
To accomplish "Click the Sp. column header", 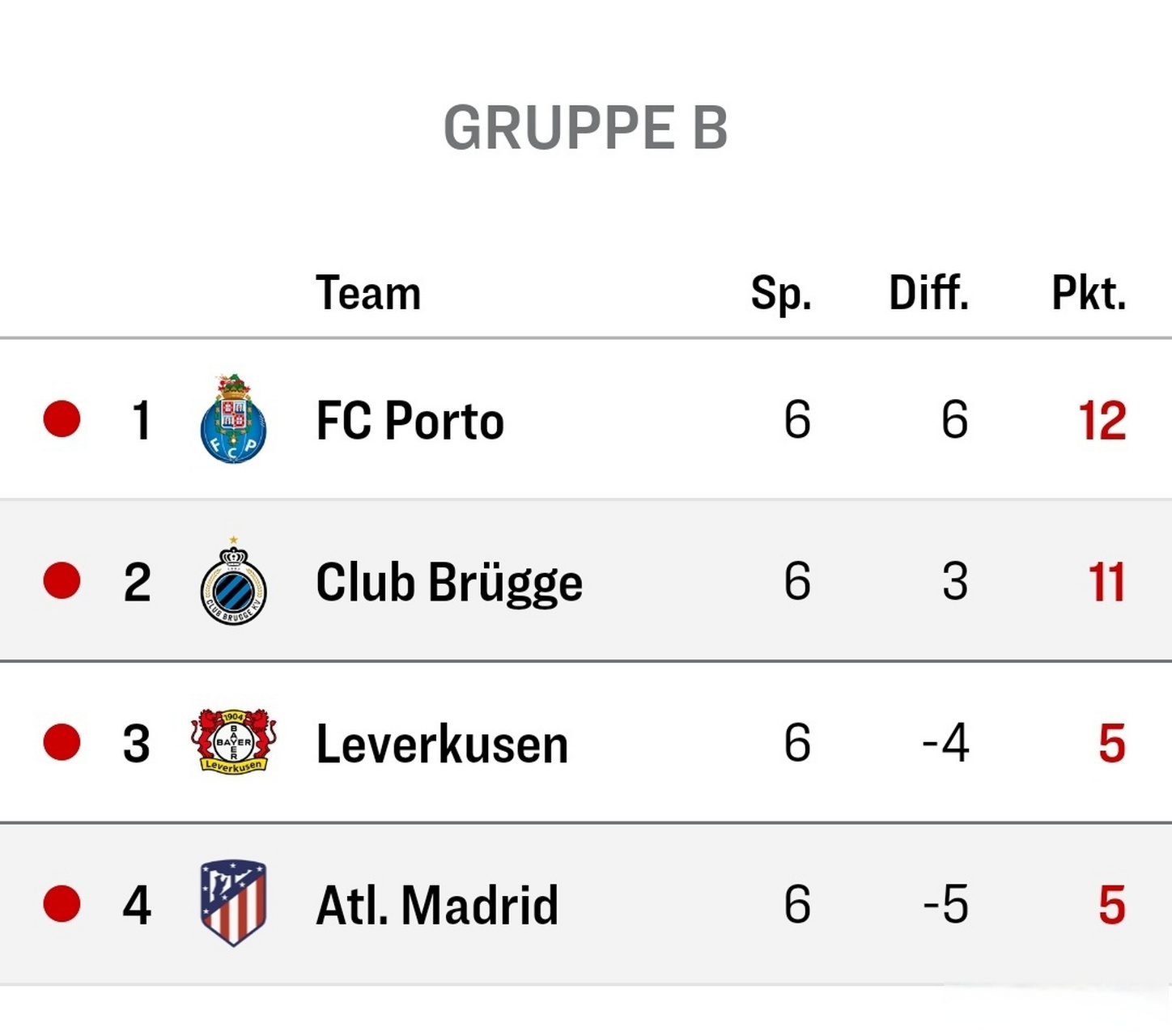I will 780,293.
